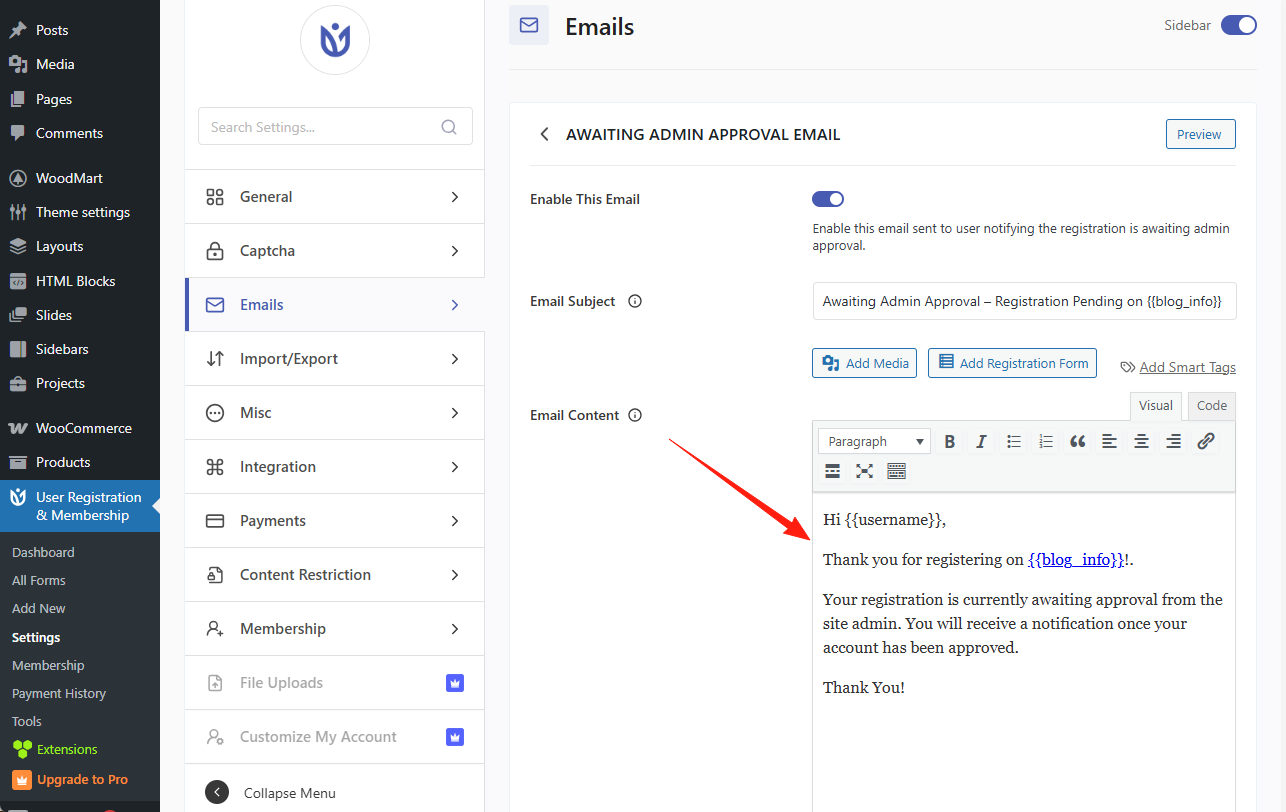Insert a numbered list in editor
This screenshot has height=812, width=1286.
click(1045, 441)
